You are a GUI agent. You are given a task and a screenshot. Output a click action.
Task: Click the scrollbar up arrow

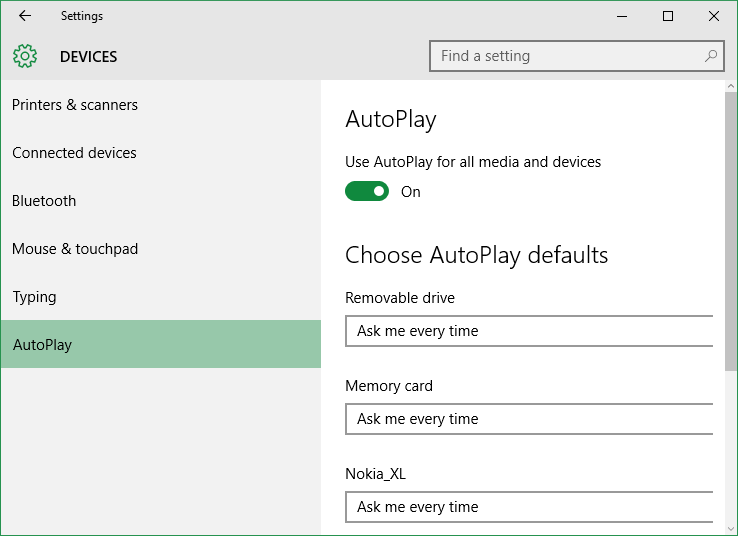731,86
